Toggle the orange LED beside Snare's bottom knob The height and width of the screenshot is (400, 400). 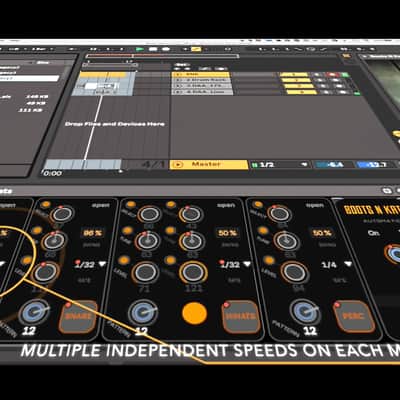(27, 260)
